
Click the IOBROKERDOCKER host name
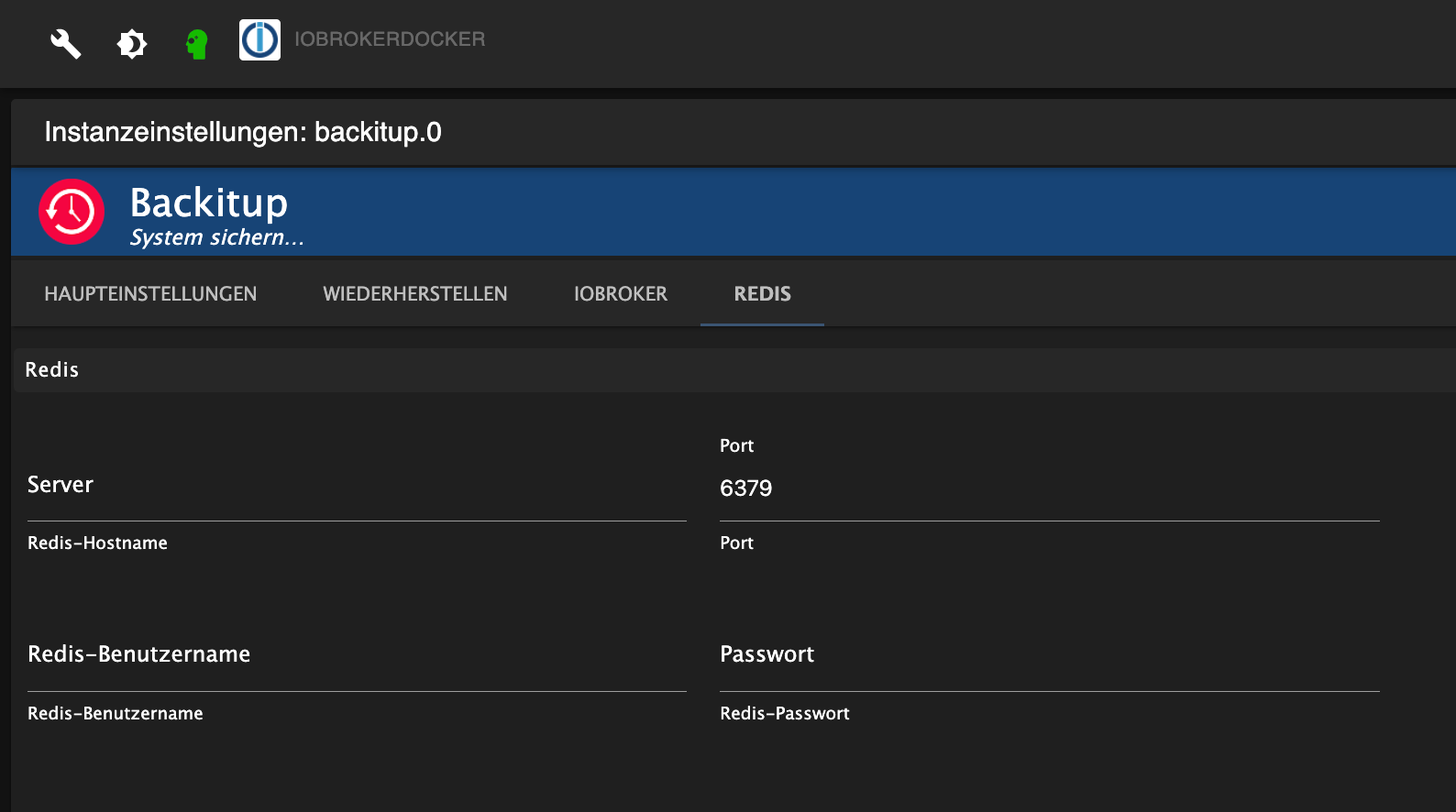pos(390,39)
